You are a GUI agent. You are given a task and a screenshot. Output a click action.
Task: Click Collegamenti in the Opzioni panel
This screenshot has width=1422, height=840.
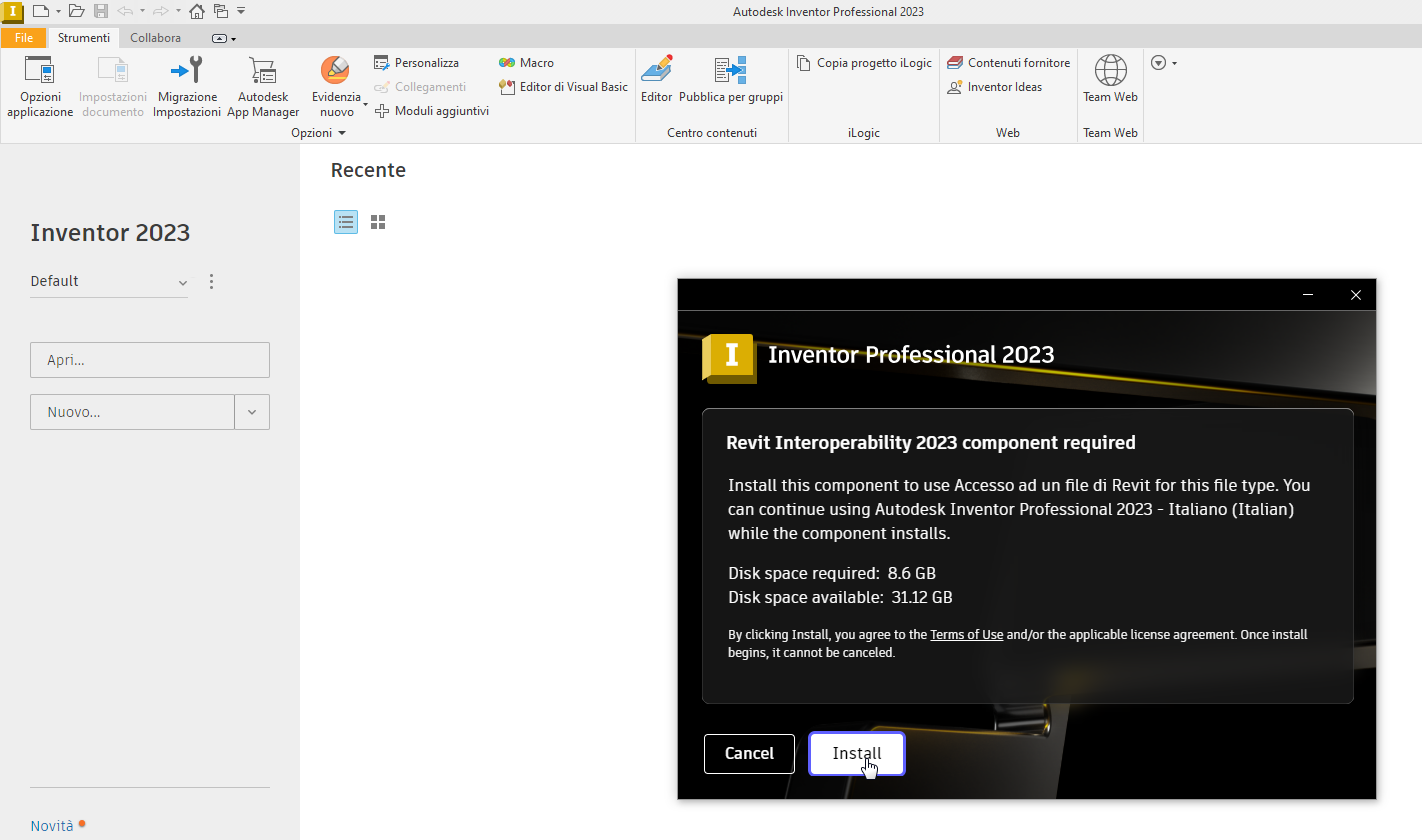tap(420, 87)
